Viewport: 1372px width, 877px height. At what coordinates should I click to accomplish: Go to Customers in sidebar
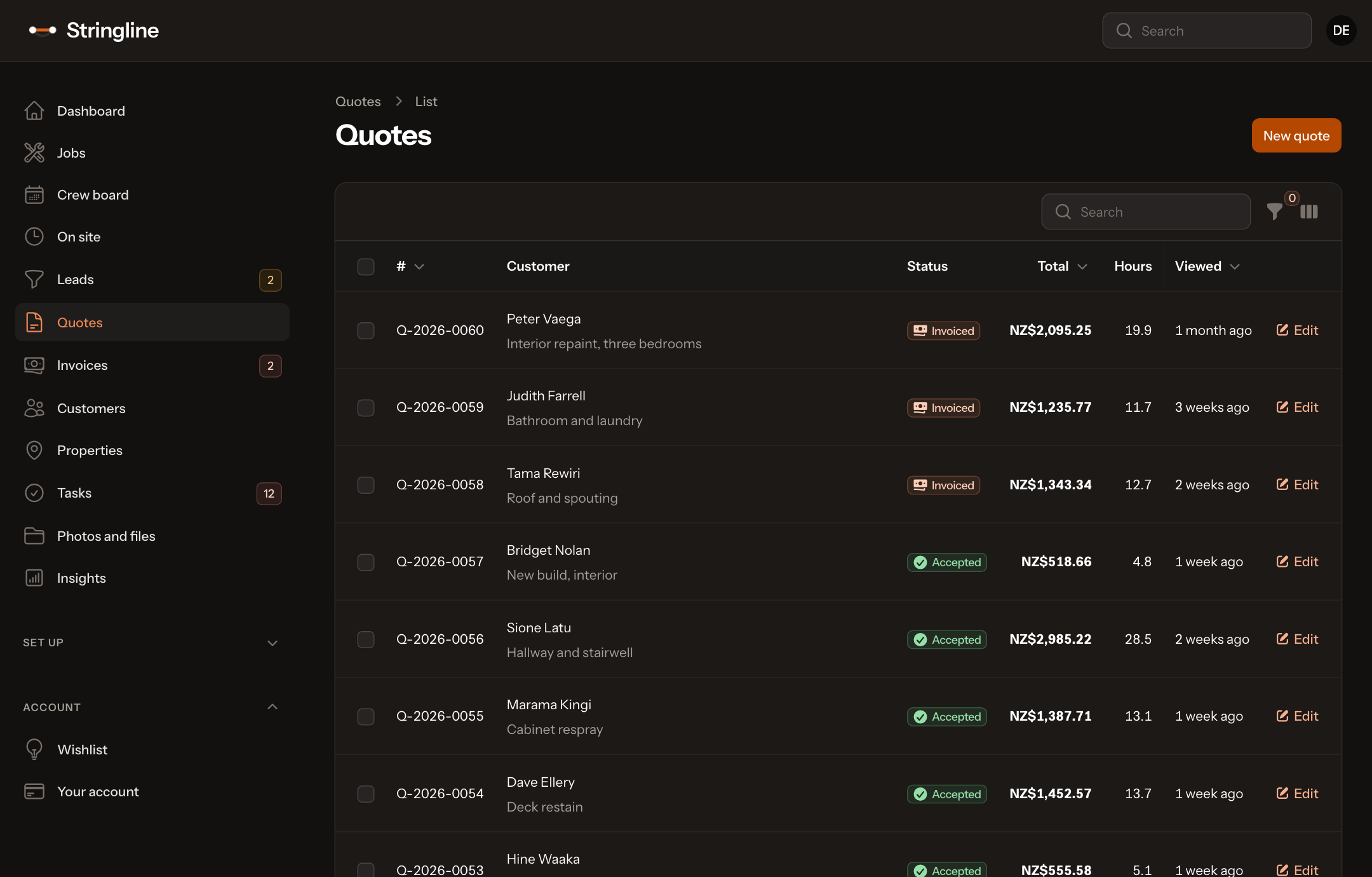152,408
